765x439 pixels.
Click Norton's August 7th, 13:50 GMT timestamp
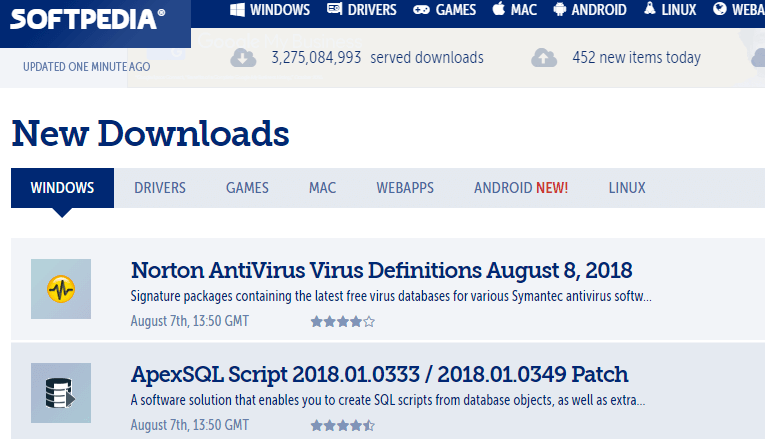190,321
